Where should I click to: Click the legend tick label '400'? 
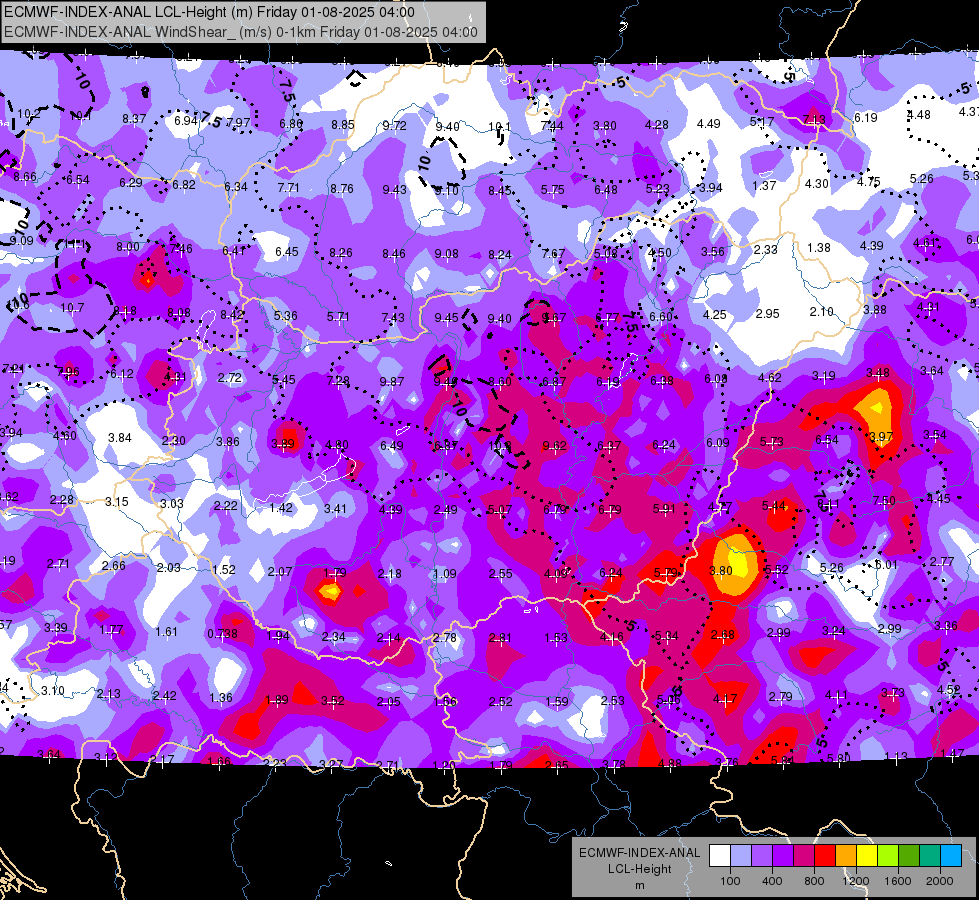(x=772, y=881)
